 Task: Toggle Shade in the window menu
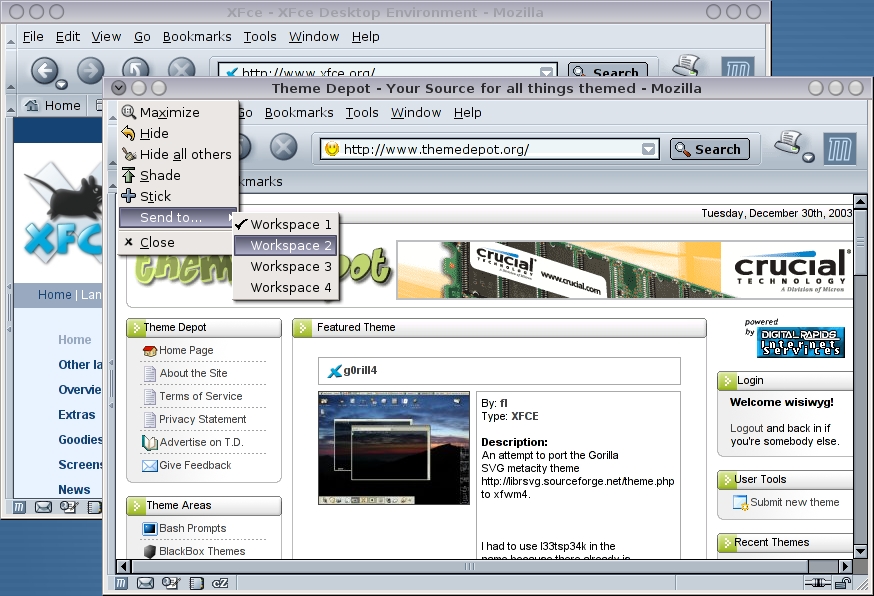click(x=160, y=175)
